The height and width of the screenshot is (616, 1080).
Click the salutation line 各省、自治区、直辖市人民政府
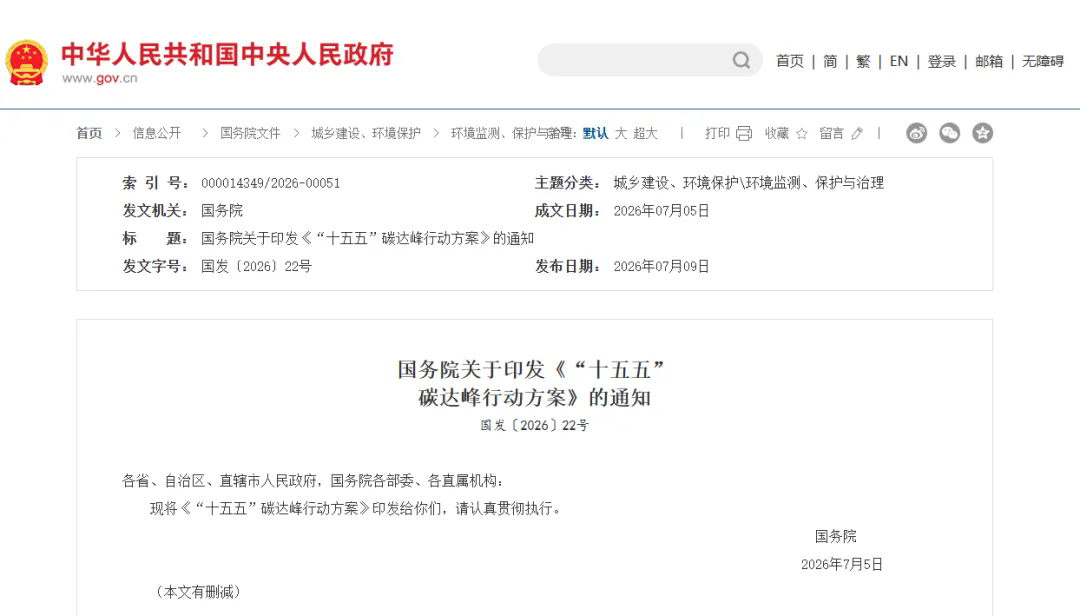coord(313,481)
